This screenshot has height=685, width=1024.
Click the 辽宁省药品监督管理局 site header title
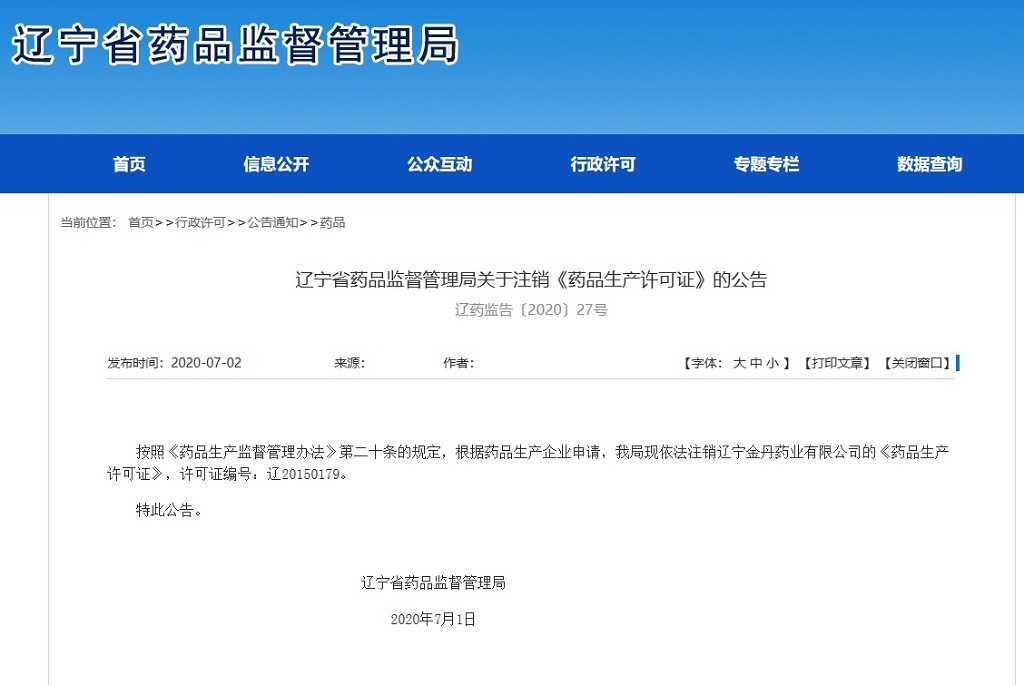point(235,45)
